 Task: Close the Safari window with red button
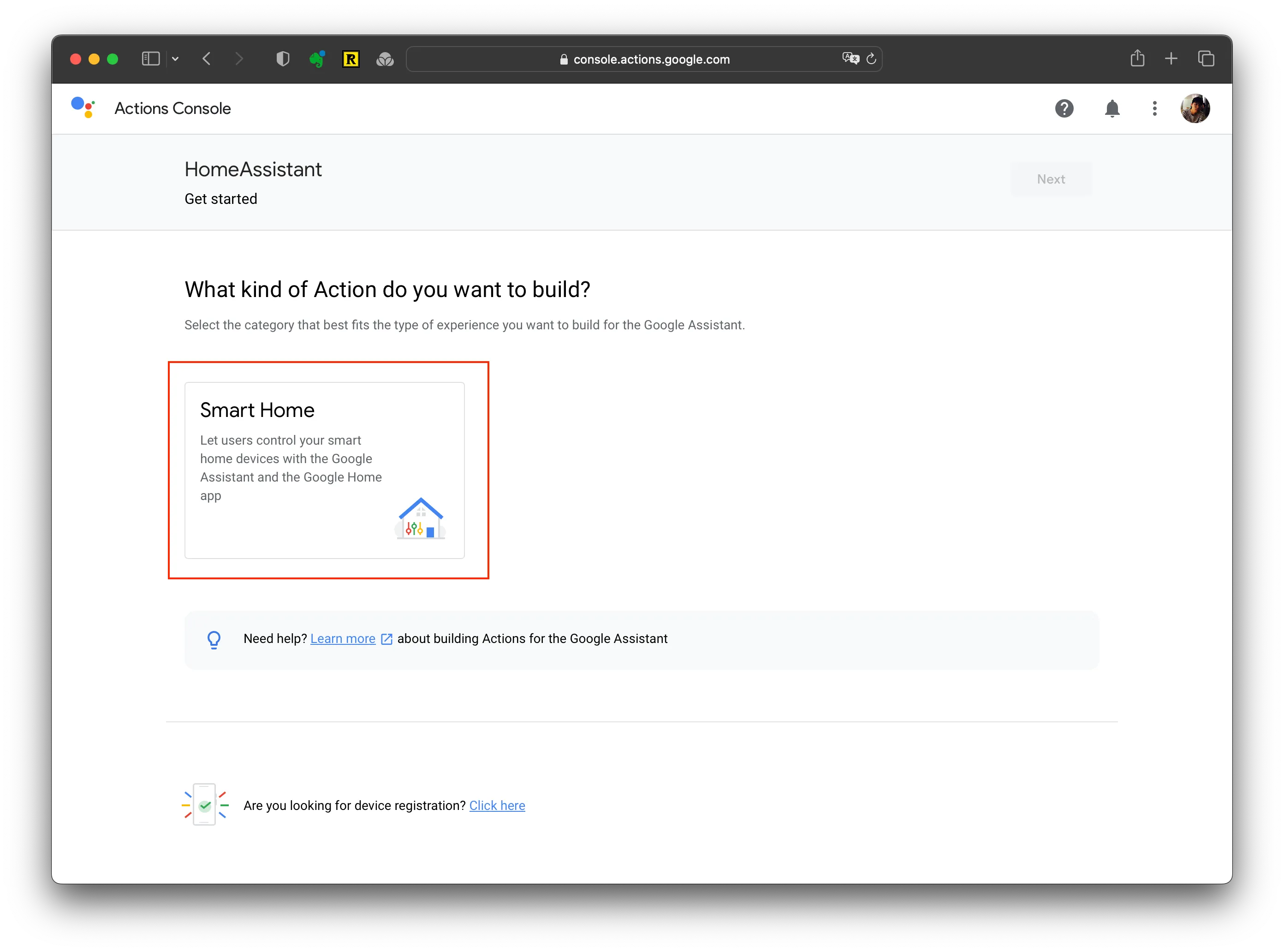76,59
